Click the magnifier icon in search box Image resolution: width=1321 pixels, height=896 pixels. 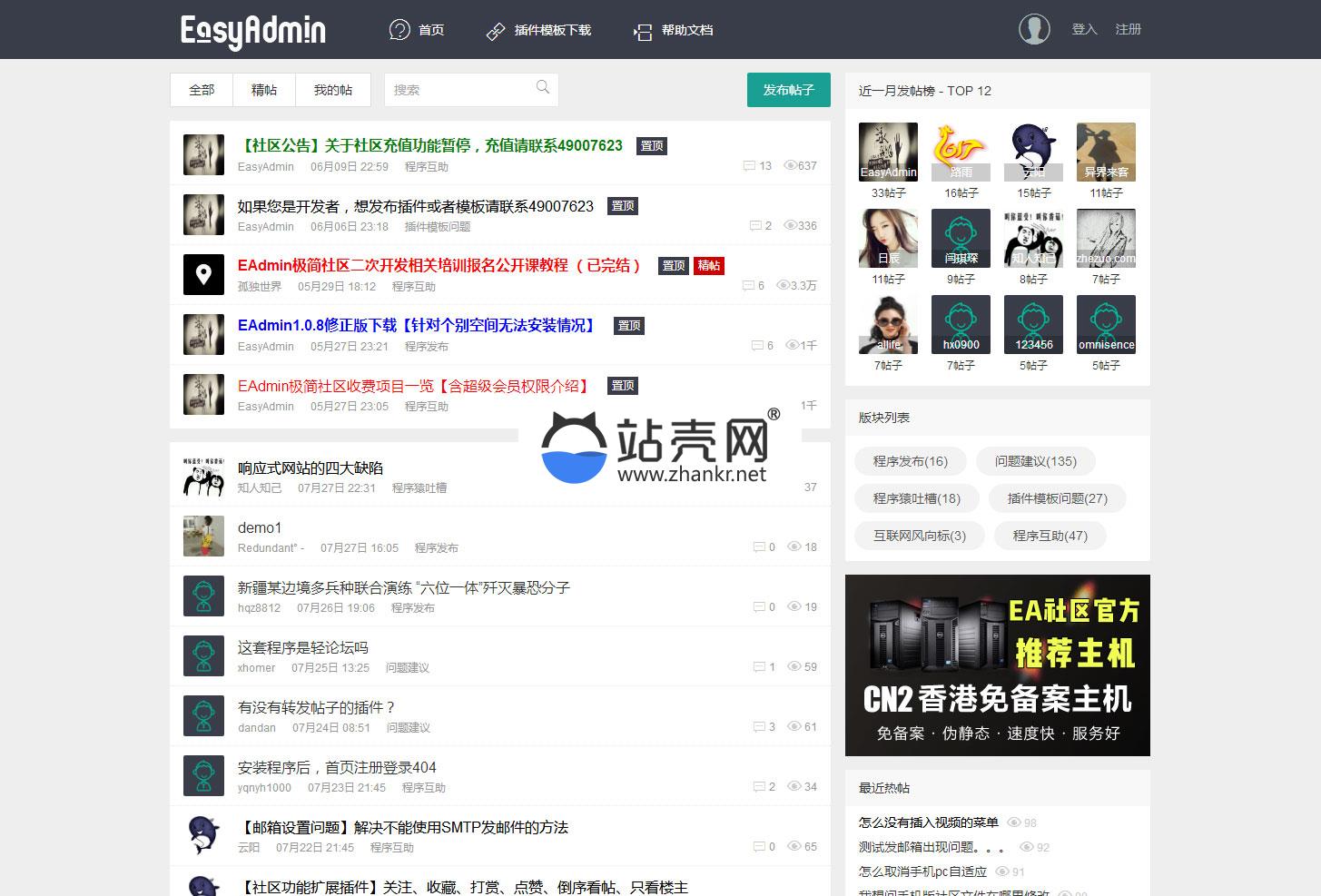point(543,88)
